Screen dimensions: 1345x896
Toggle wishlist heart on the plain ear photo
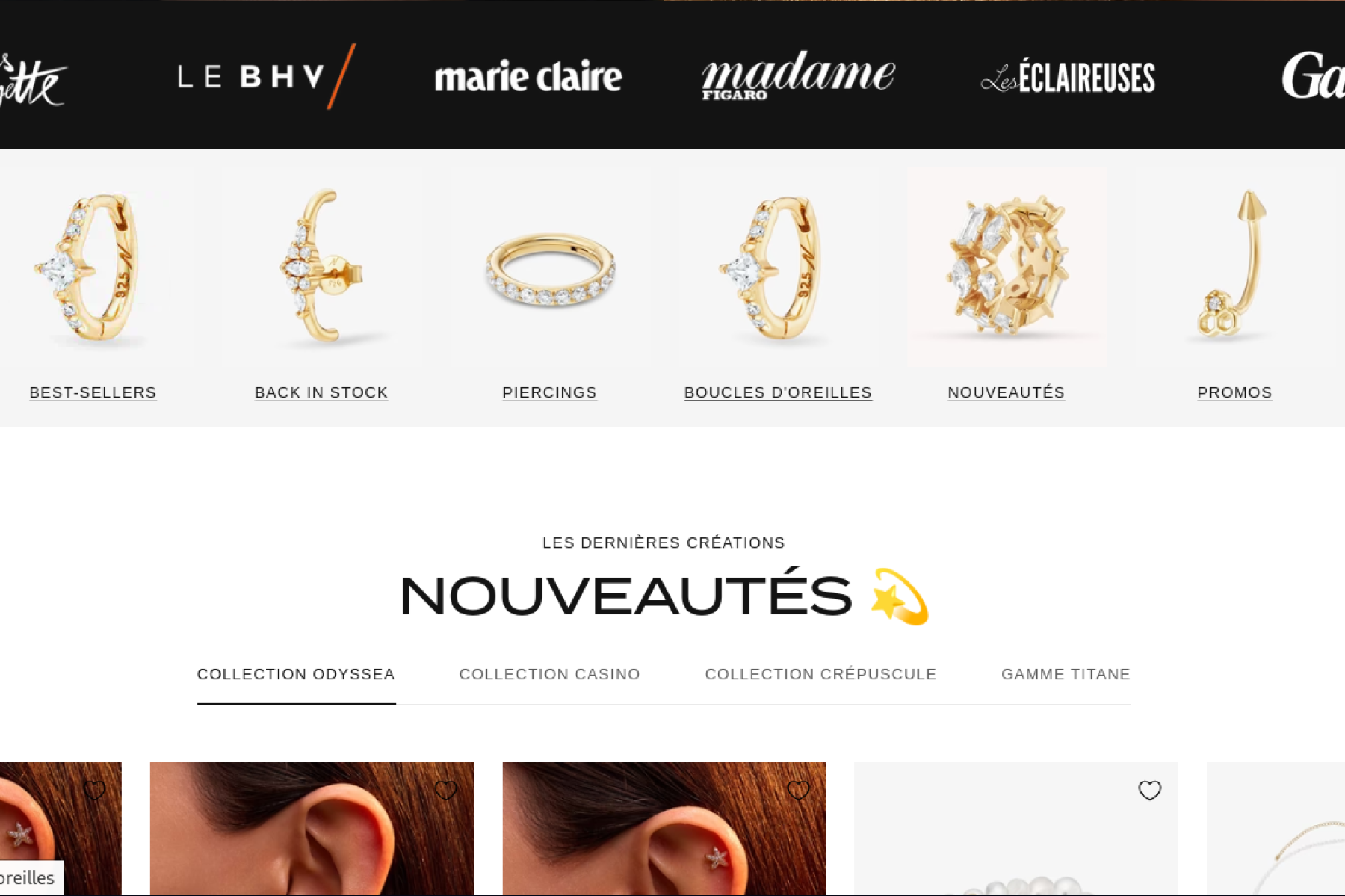tap(445, 790)
